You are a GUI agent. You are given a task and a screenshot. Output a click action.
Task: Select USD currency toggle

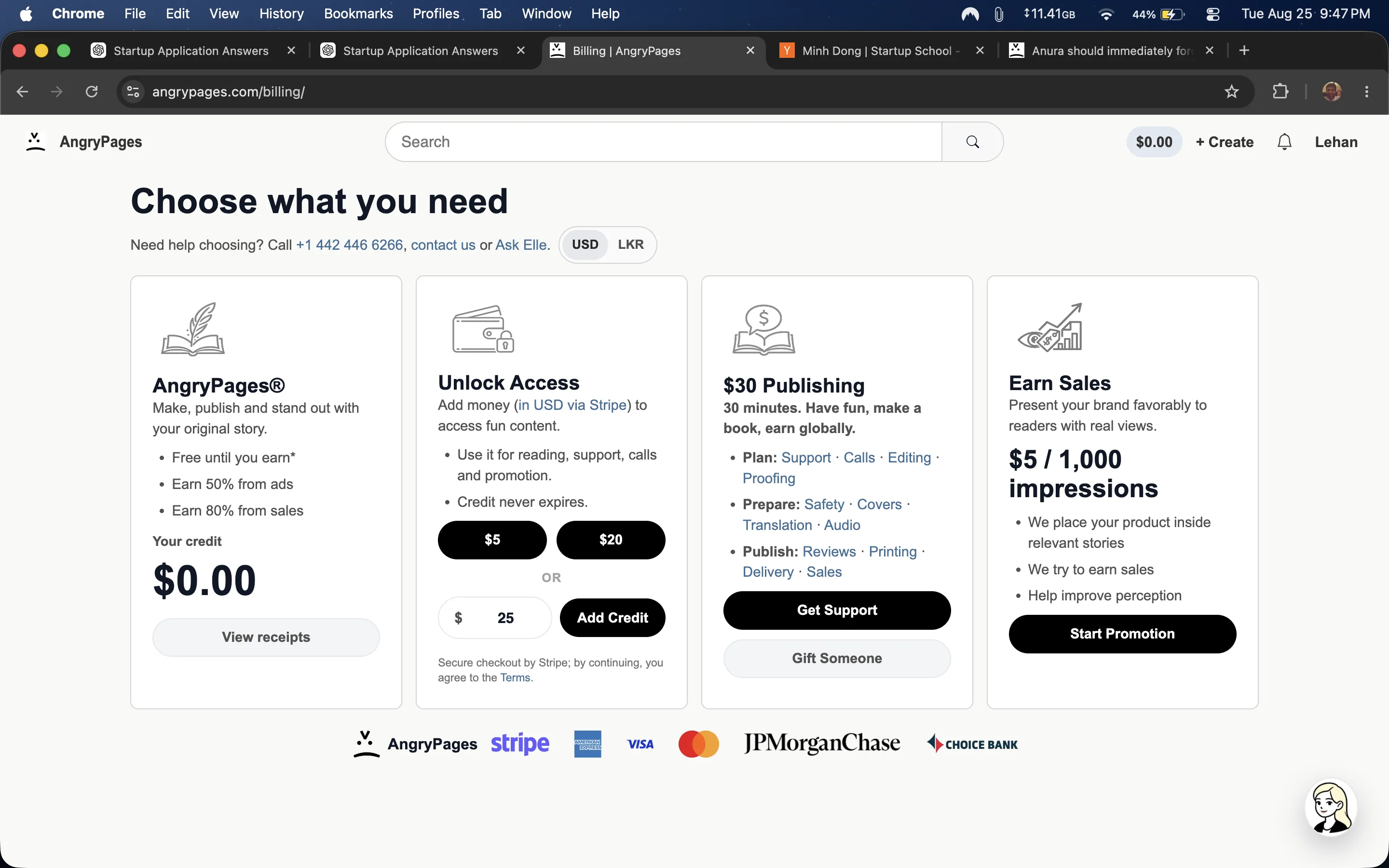(585, 244)
